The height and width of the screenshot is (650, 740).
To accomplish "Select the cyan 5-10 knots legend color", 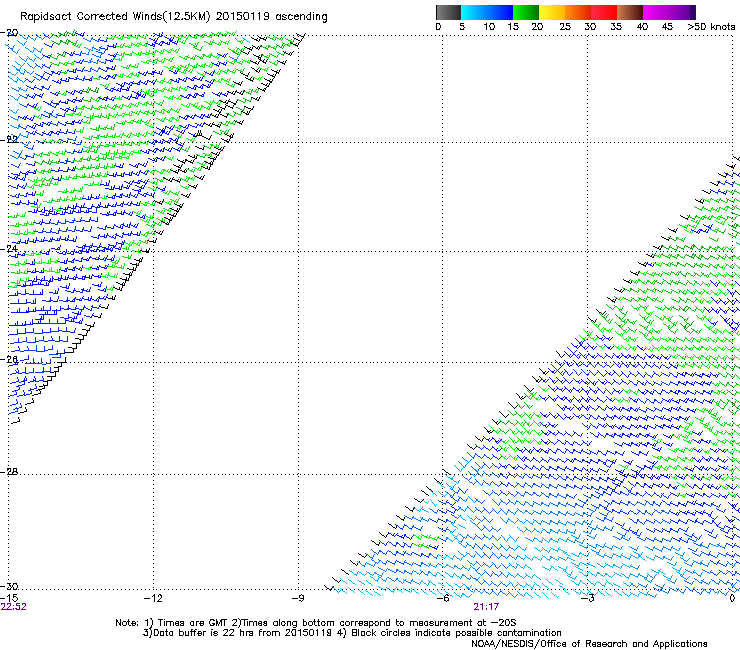I will [473, 12].
